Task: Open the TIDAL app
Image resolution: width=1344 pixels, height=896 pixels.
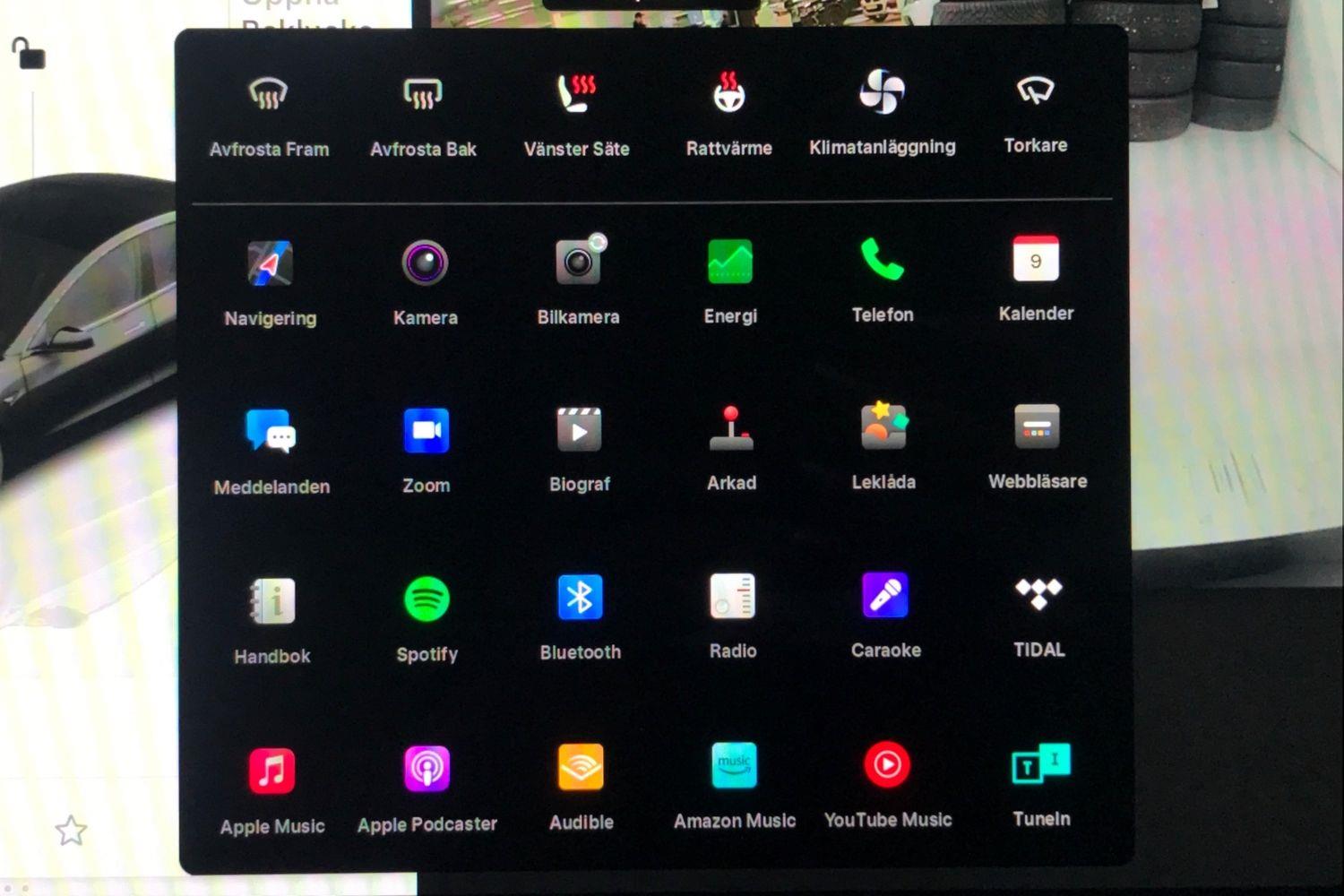Action: coord(1038,594)
